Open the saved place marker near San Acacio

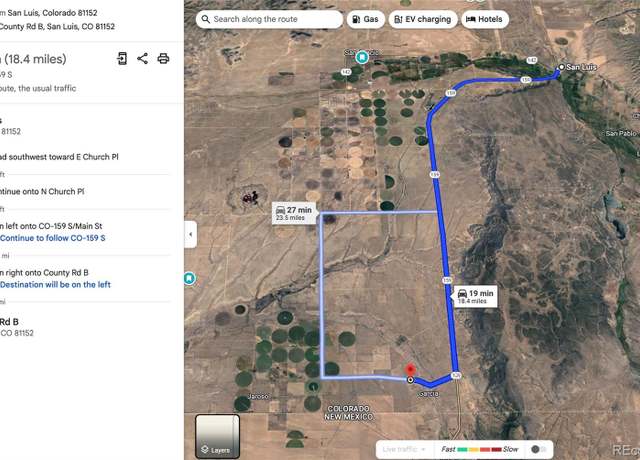click(x=362, y=57)
